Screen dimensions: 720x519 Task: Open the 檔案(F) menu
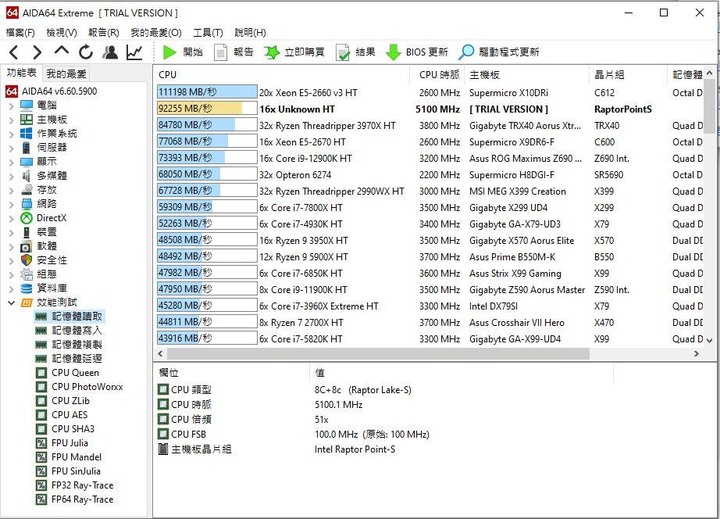click(x=20, y=33)
